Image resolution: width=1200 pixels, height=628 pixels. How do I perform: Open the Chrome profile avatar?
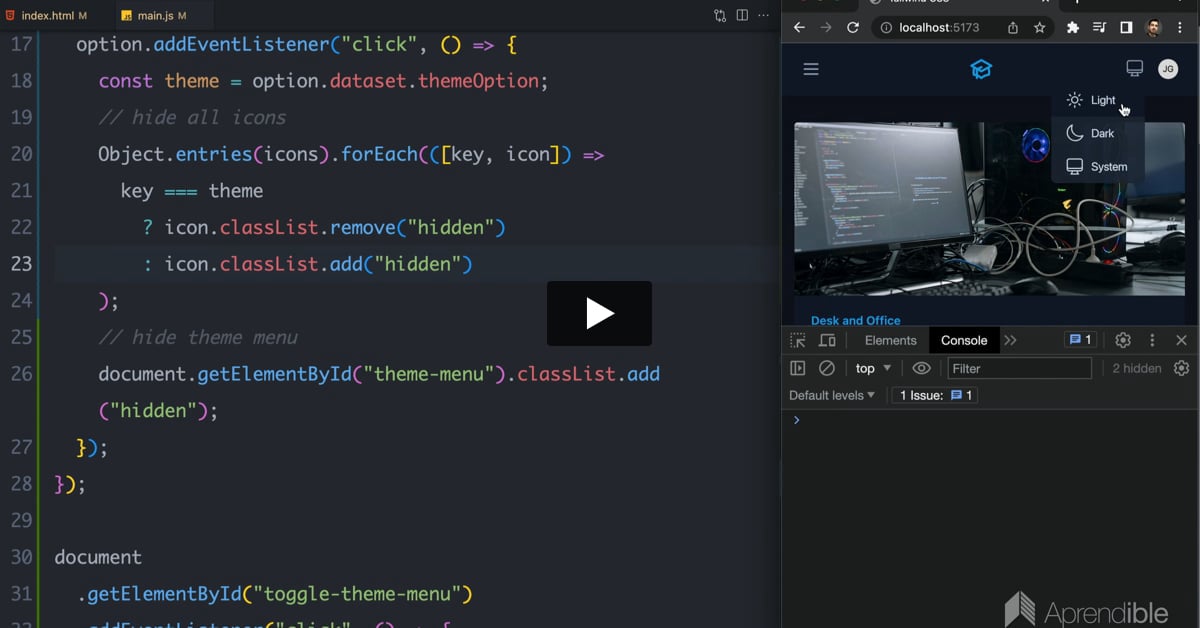tap(1153, 28)
